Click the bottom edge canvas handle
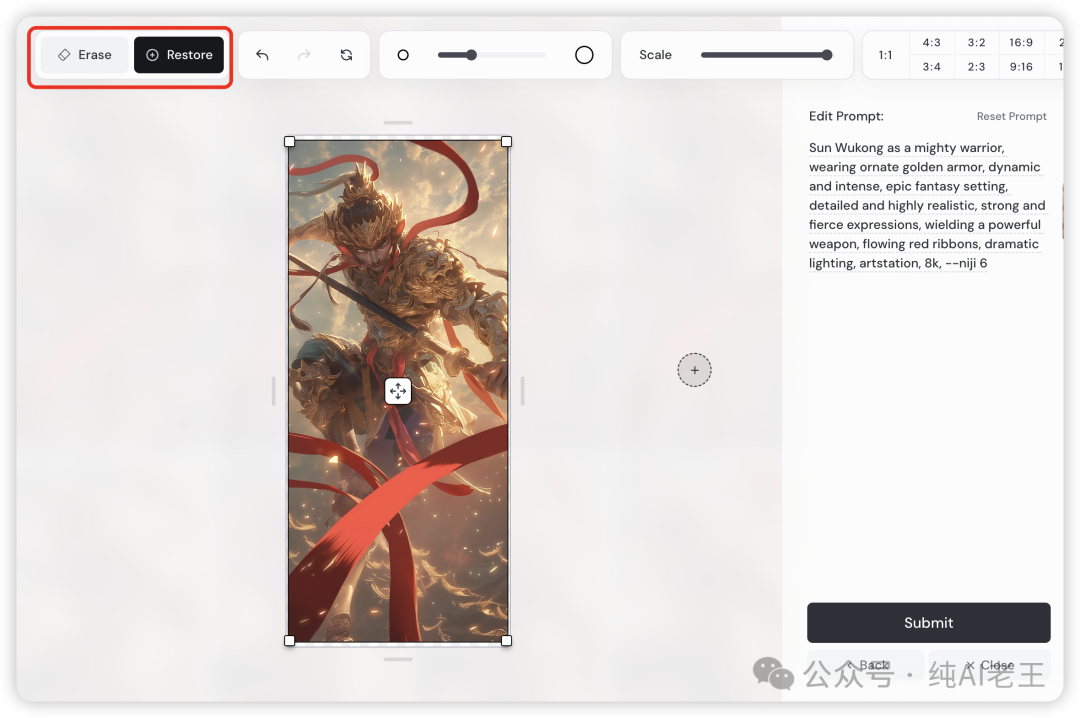Screen dimensions: 1080x718 tap(398, 659)
